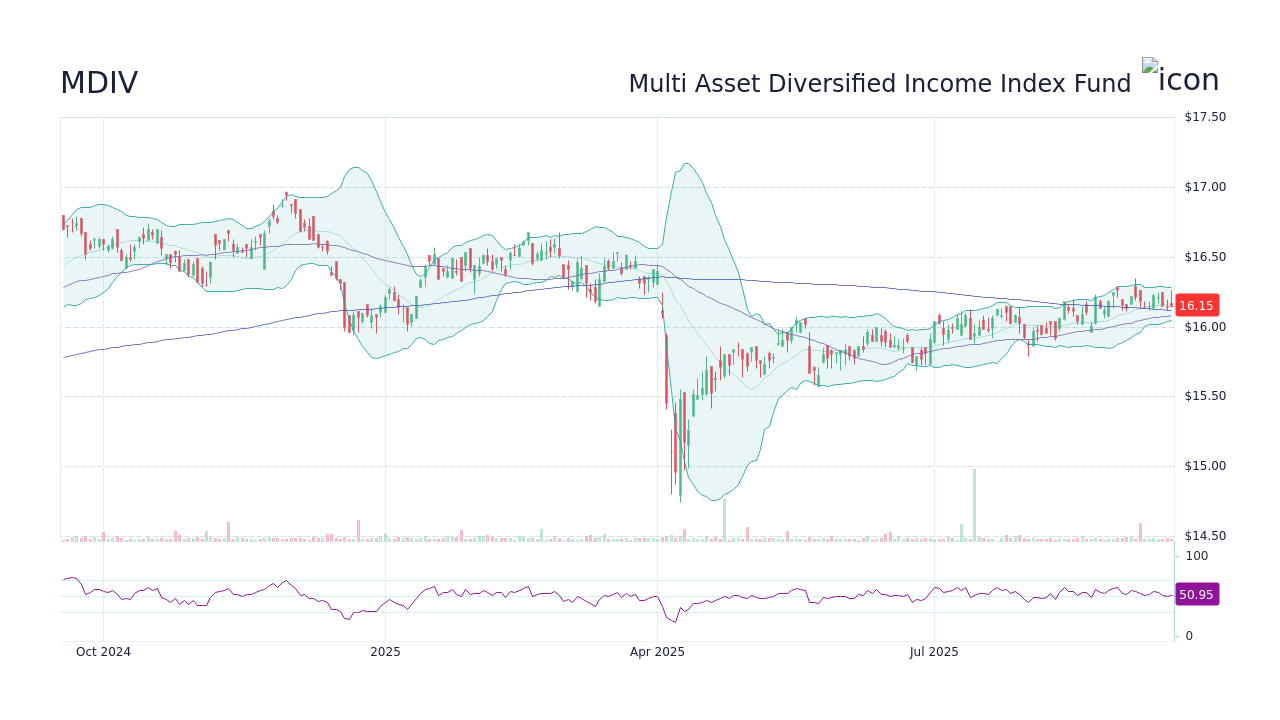This screenshot has height=720, width=1280.
Task: Click the $16.00 price axis label
Action: click(1205, 327)
